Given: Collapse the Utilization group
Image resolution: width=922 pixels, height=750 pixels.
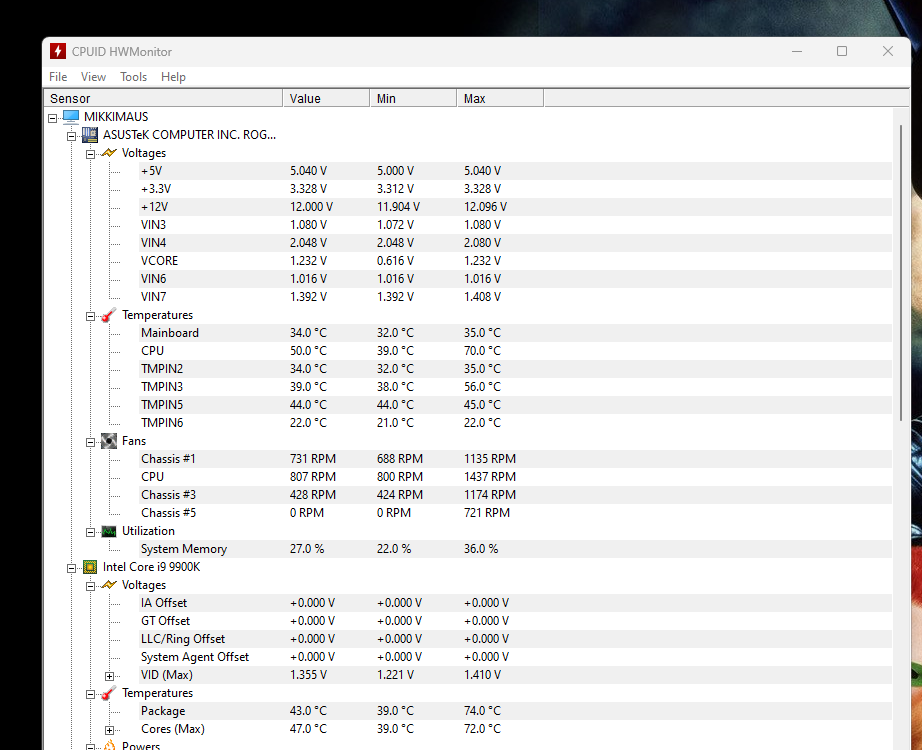Looking at the screenshot, I should coord(90,532).
